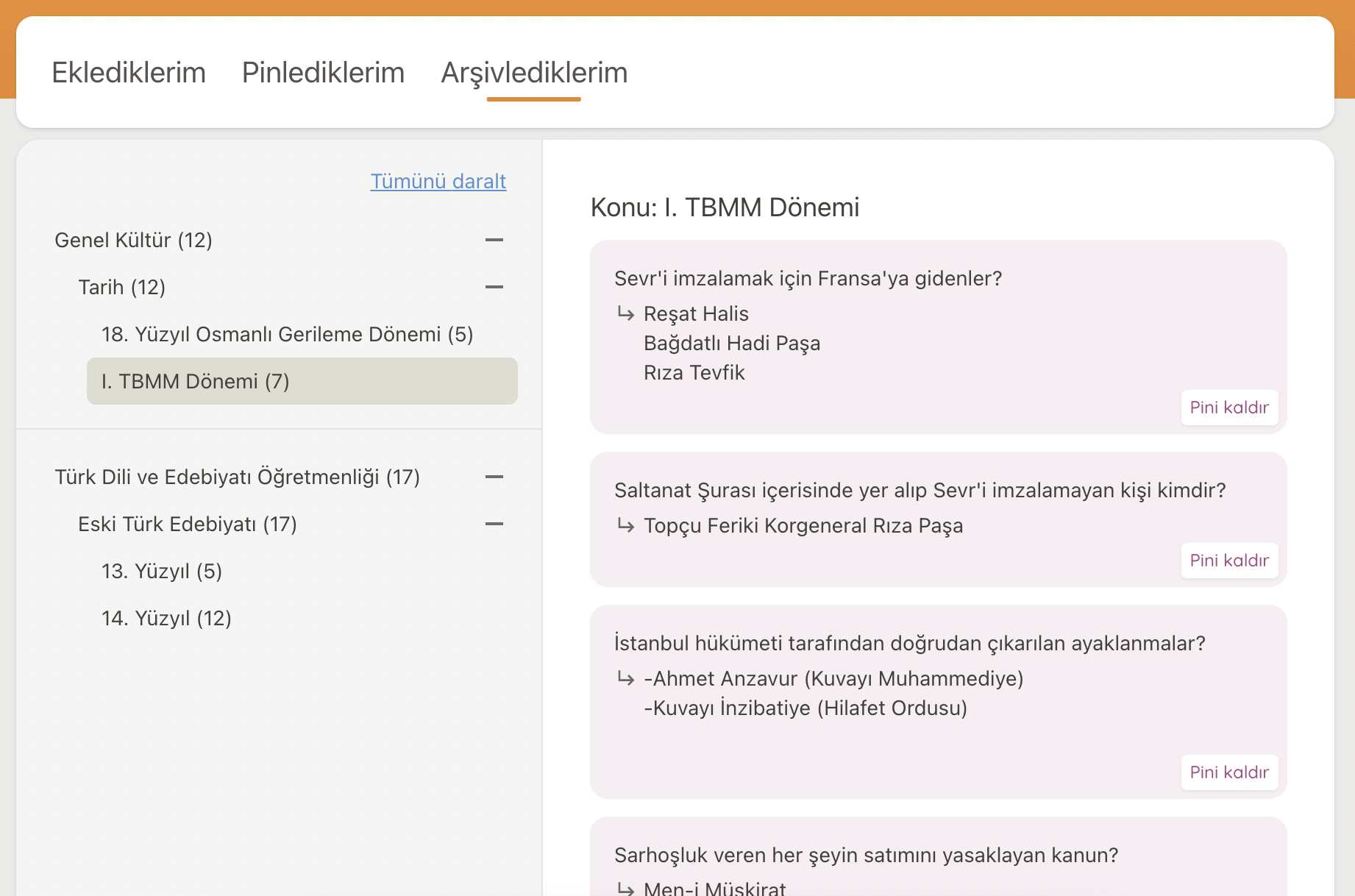Click the Tarih (12) label
The image size is (1355, 896).
tap(121, 287)
